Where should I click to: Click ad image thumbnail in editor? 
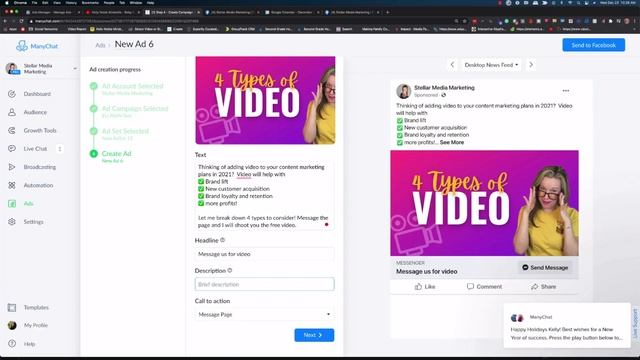tap(265, 100)
